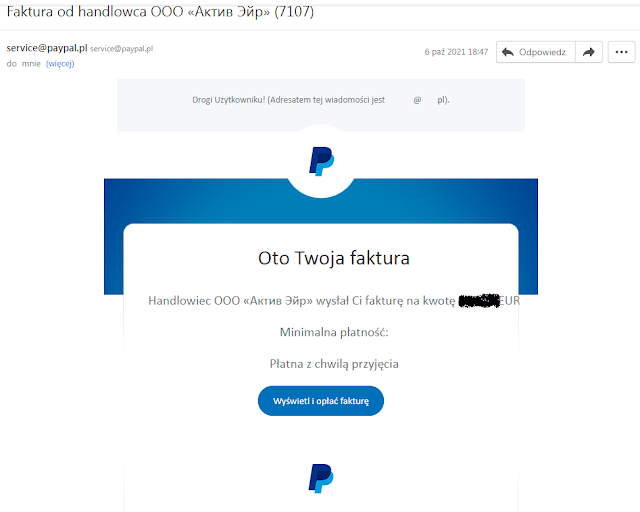Click the text Płatna z chwilą przyjęcia
Image resolution: width=640 pixels, height=512 pixels.
pyautogui.click(x=334, y=364)
